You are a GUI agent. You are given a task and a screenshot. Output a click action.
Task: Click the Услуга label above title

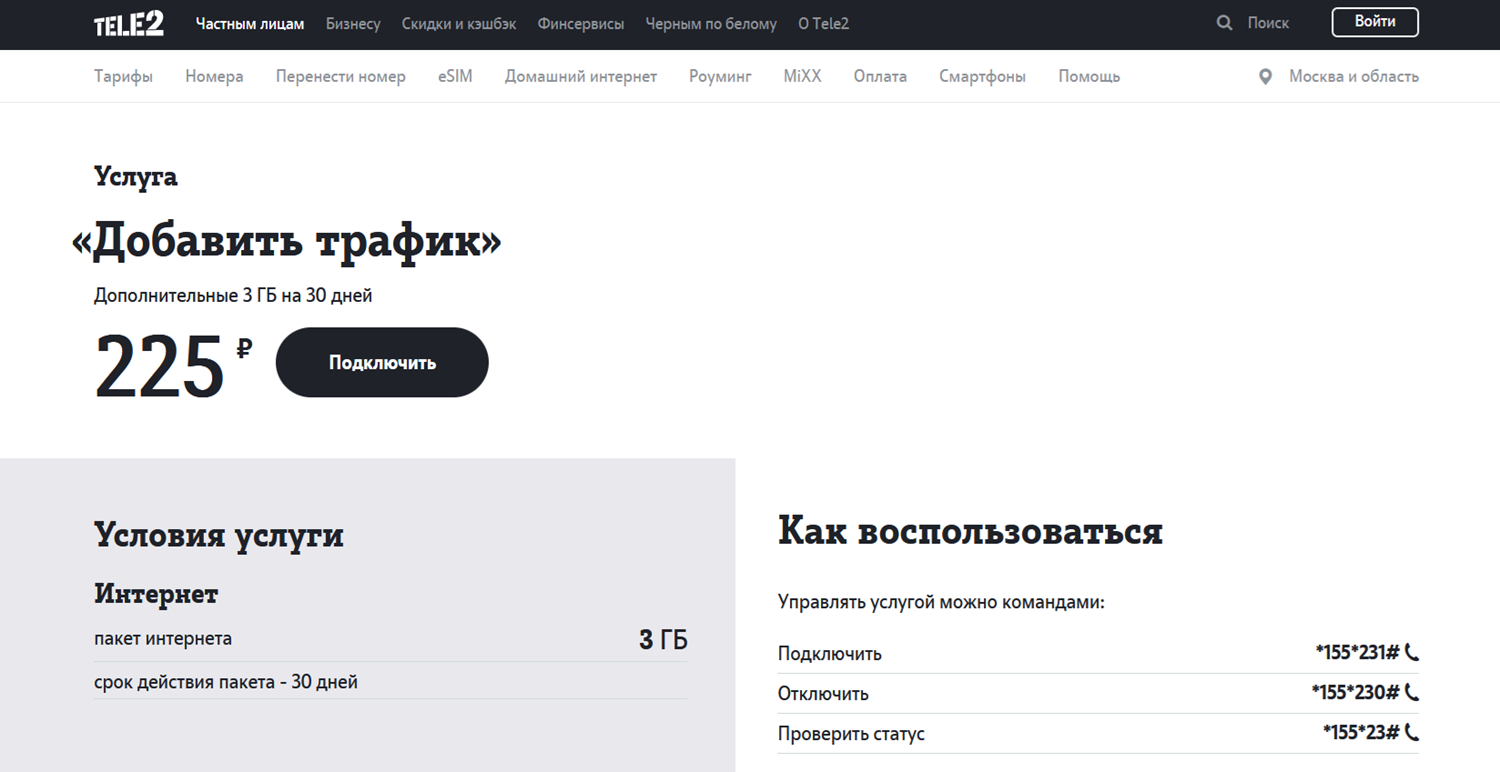(136, 177)
